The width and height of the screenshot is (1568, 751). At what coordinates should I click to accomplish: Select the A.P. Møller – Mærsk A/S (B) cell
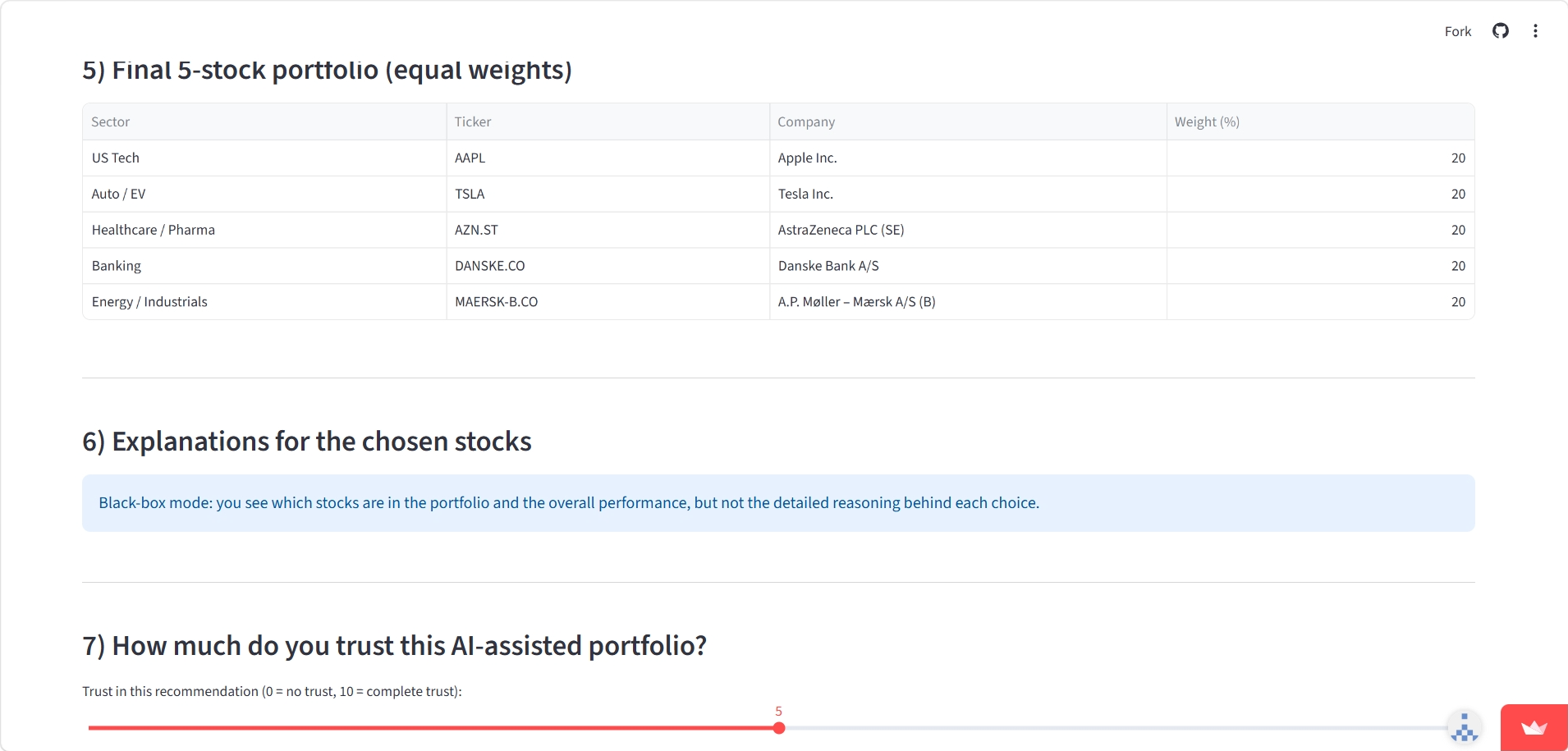point(968,302)
